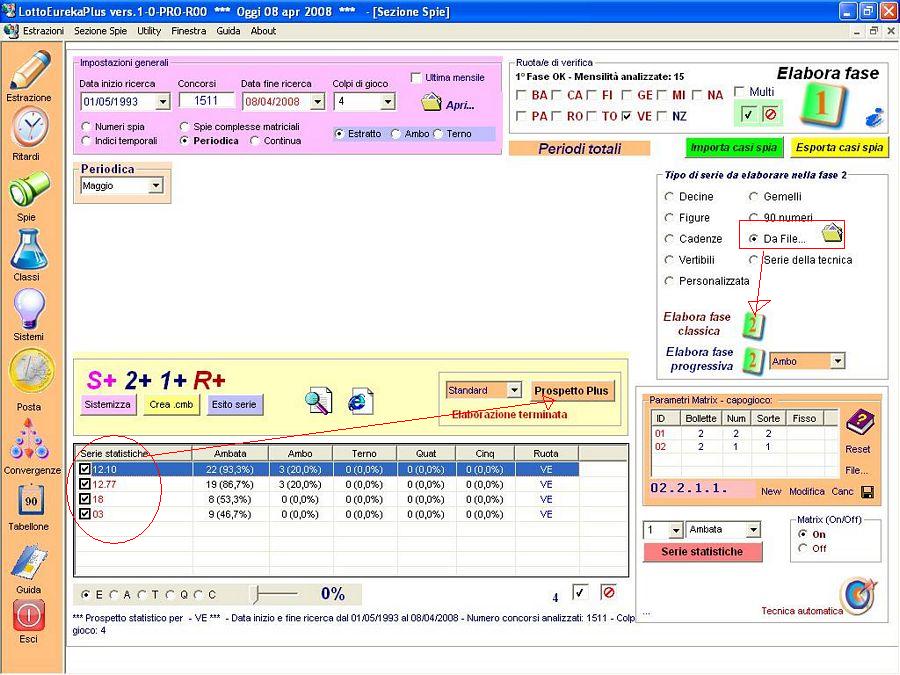Click the Apri folder icon
This screenshot has width=900, height=675.
[430, 102]
